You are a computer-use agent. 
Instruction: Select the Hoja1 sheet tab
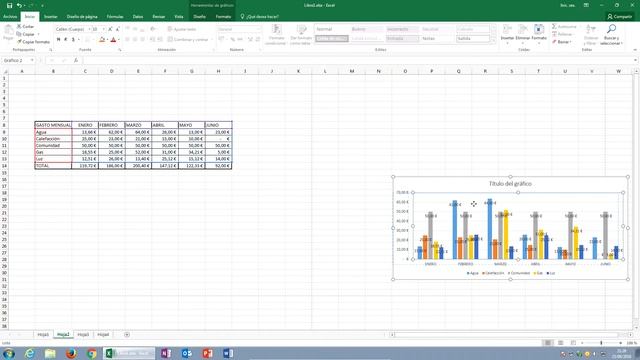[43, 335]
